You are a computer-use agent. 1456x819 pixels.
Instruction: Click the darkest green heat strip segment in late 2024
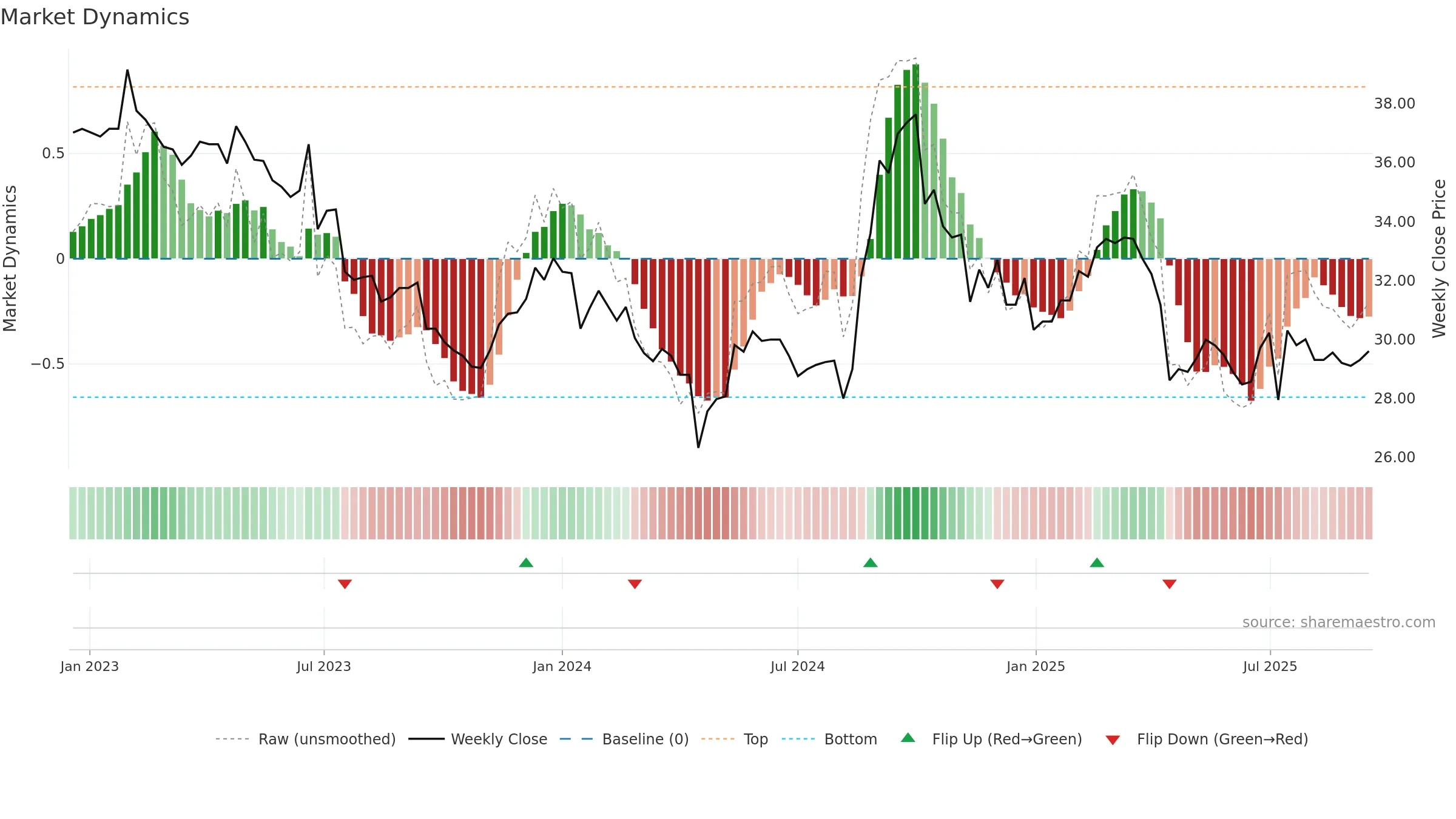point(915,513)
